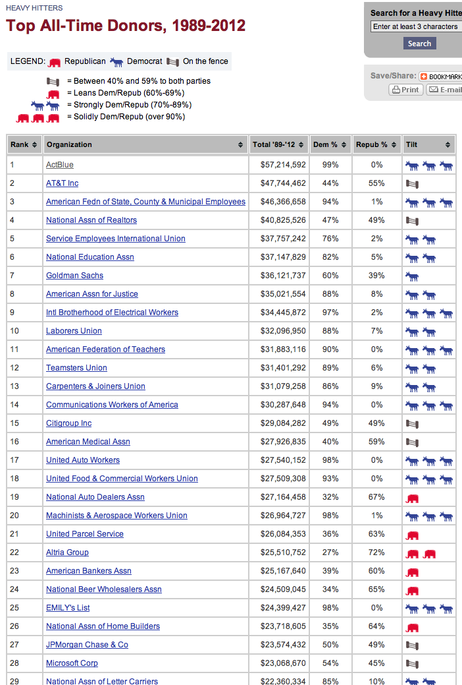Viewport: 462px width, 685px height.
Task: Focus the Heavy Hitter search input field
Action: coord(416,27)
